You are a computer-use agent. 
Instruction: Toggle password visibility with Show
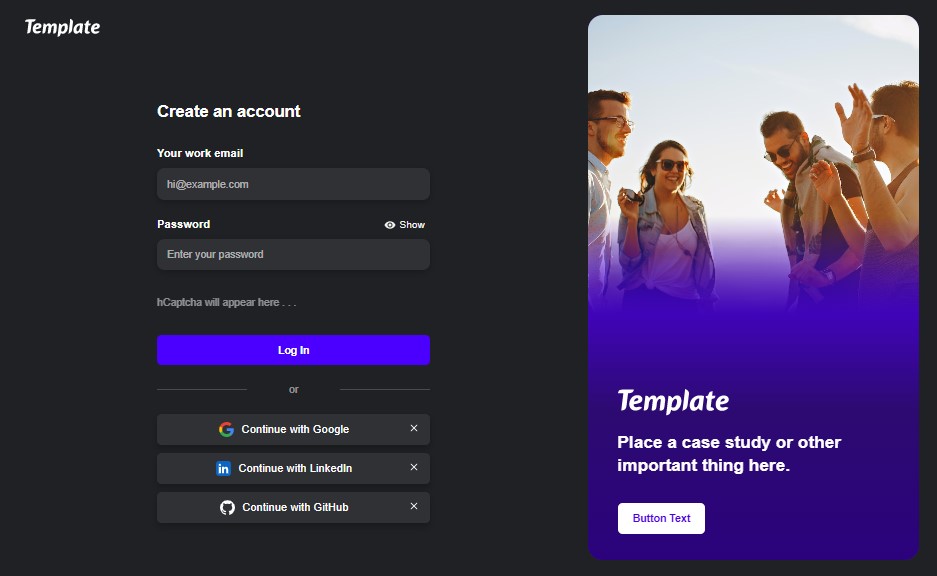pos(410,225)
